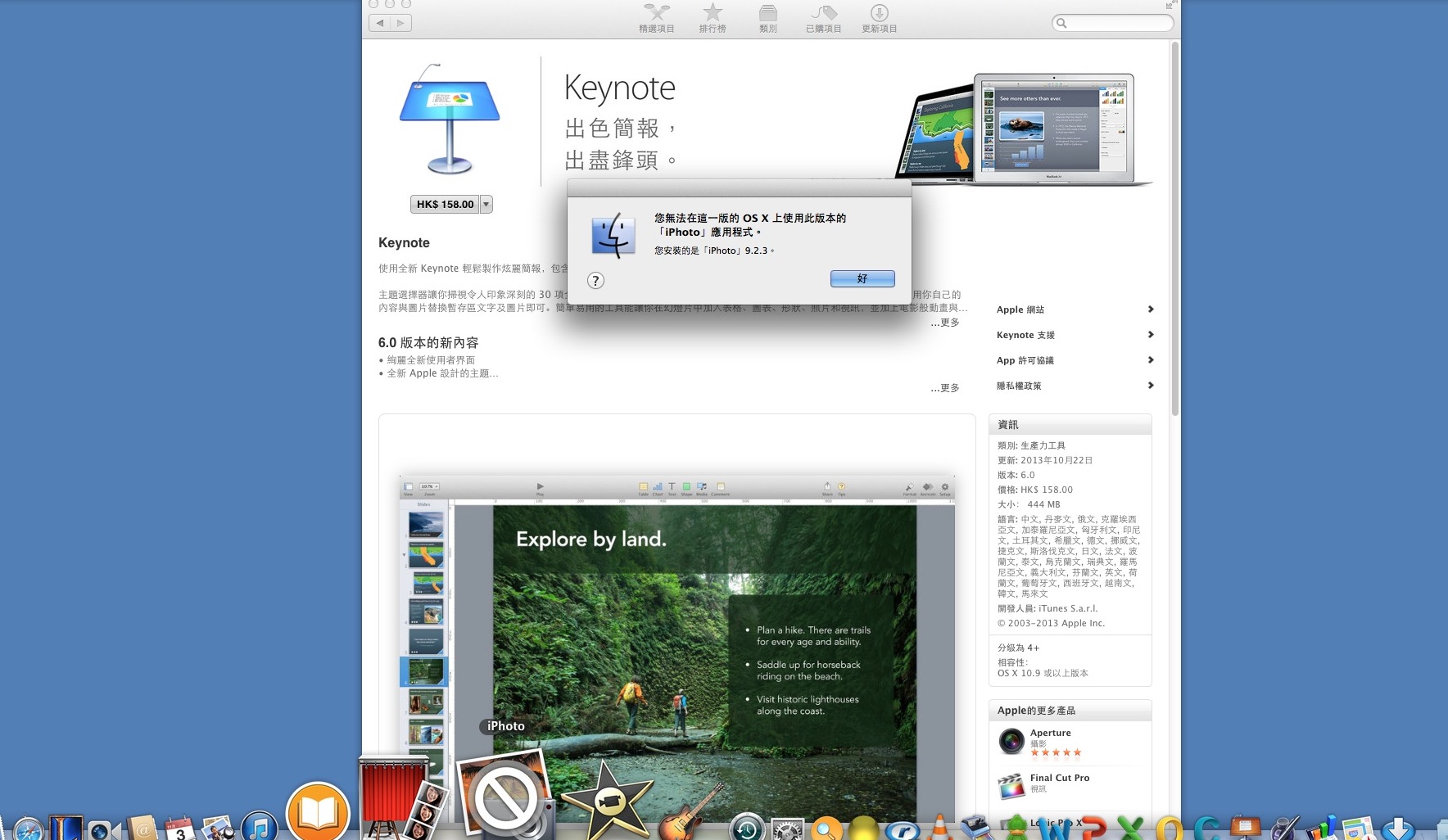This screenshot has width=1448, height=840.
Task: Open Microsoft Word from the Dock
Action: coord(1055,829)
